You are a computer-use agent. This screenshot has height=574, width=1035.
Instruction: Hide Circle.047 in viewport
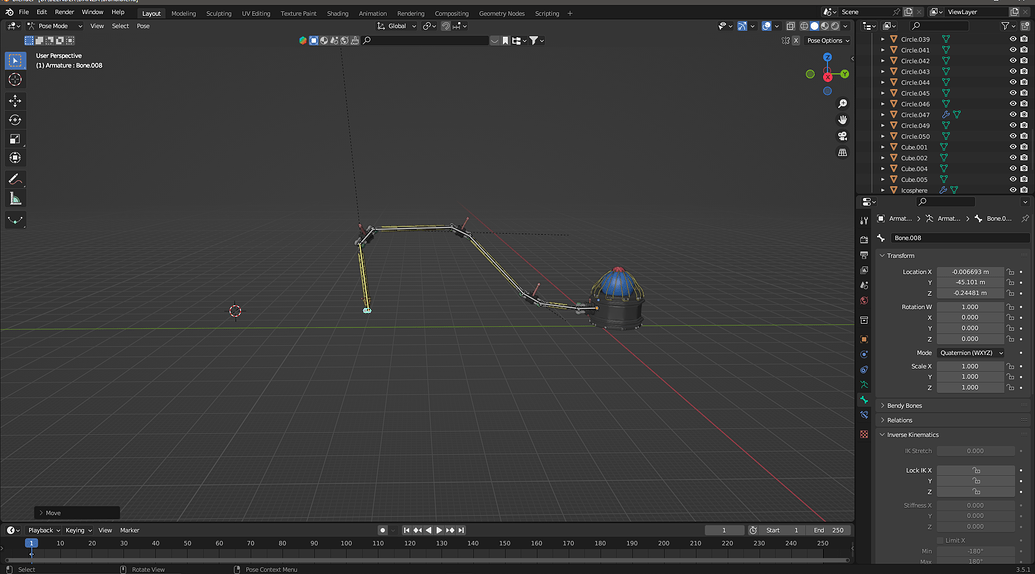point(1013,115)
